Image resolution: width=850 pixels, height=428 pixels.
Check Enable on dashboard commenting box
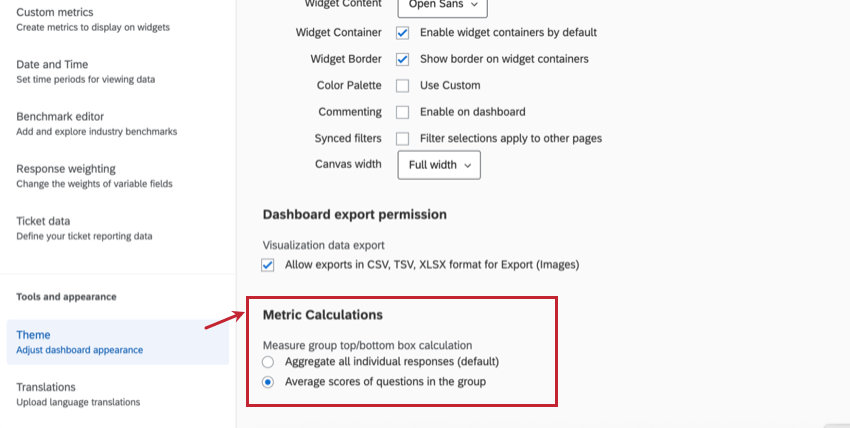coord(403,112)
